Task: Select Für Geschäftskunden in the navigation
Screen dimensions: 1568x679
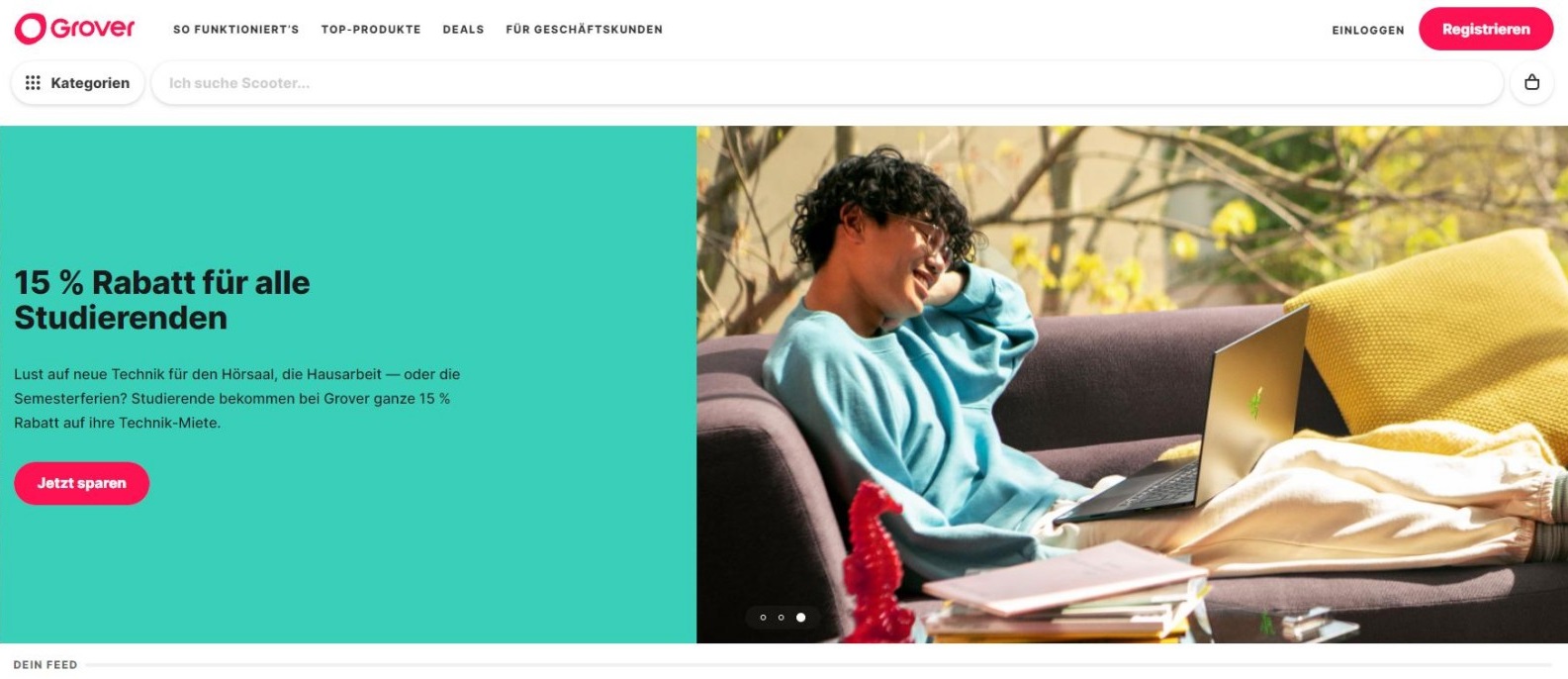Action: click(x=584, y=30)
